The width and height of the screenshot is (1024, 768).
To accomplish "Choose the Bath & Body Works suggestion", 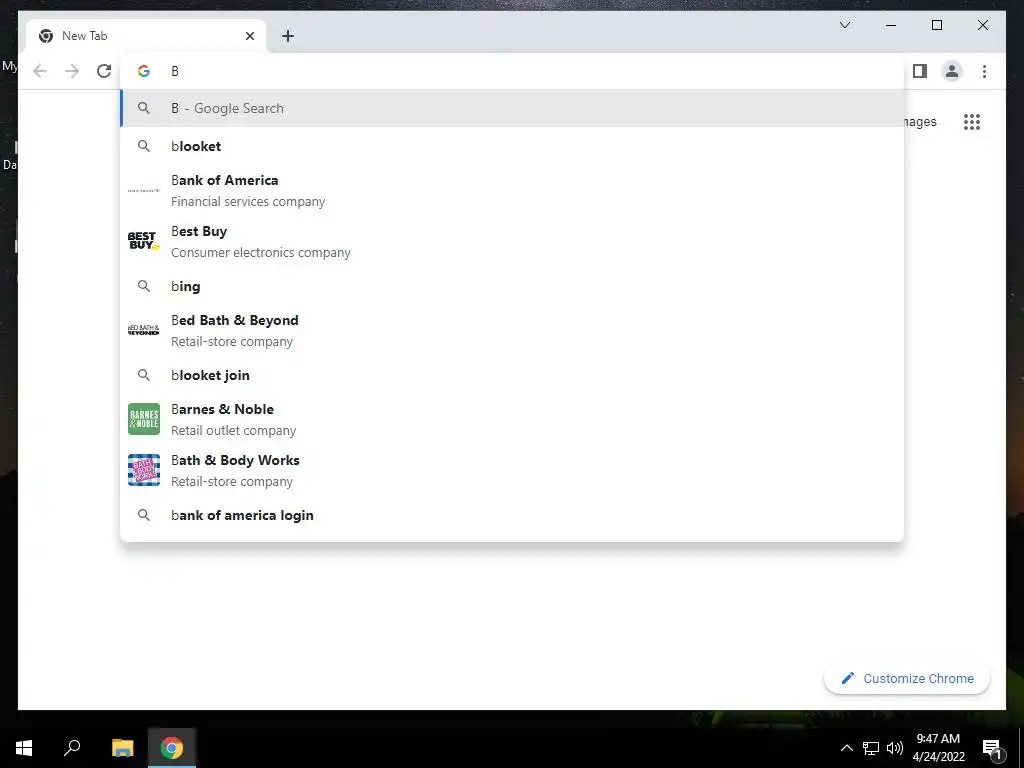I will (512, 470).
